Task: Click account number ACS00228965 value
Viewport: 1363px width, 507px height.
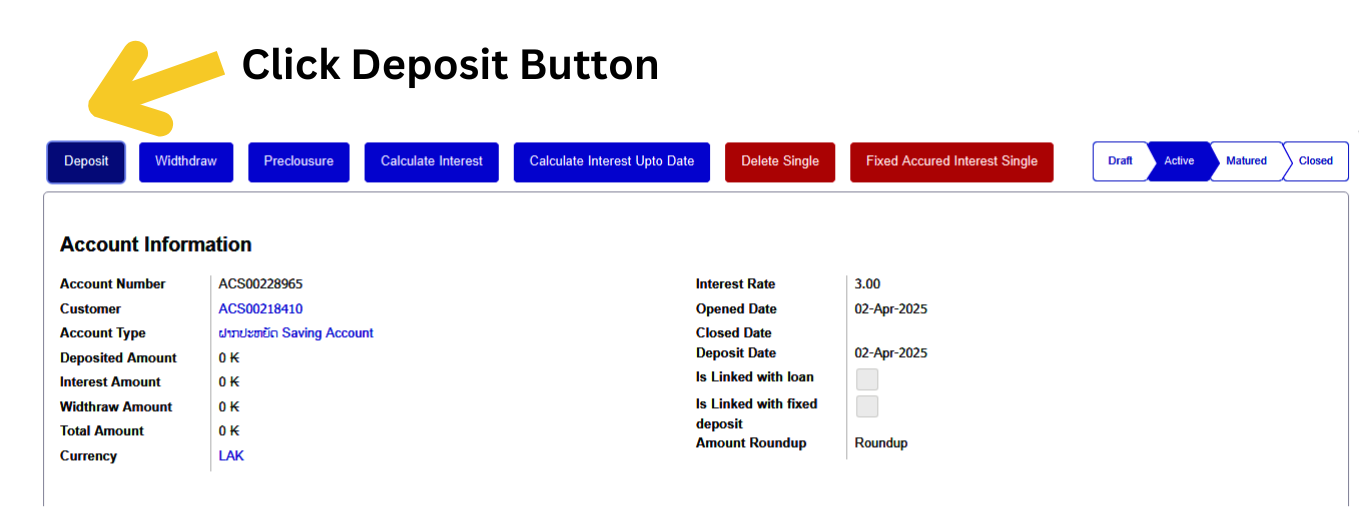Action: pyautogui.click(x=261, y=284)
